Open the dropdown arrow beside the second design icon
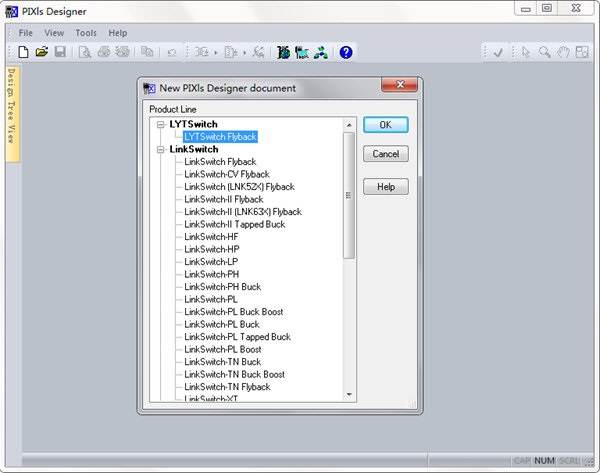The height and width of the screenshot is (473, 600). click(x=244, y=52)
